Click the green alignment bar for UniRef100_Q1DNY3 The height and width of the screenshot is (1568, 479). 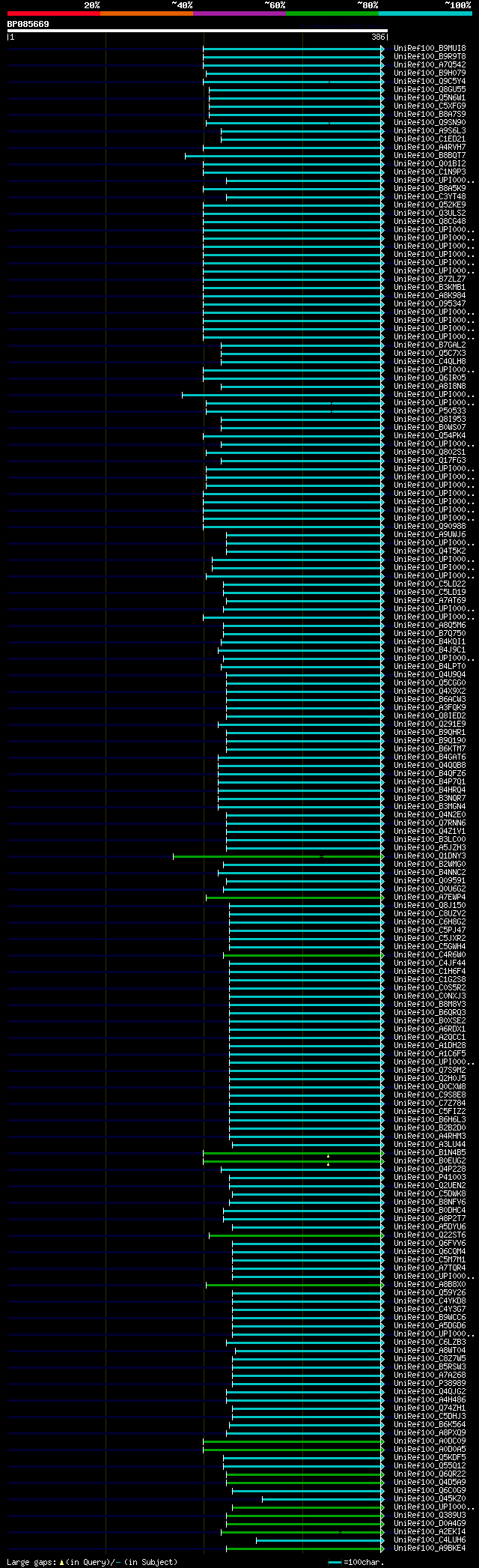tap(278, 856)
